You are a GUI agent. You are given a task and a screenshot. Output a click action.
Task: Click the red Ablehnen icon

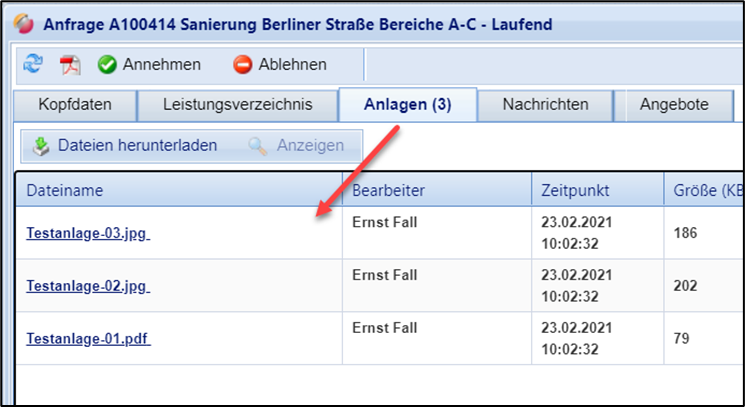click(x=243, y=65)
